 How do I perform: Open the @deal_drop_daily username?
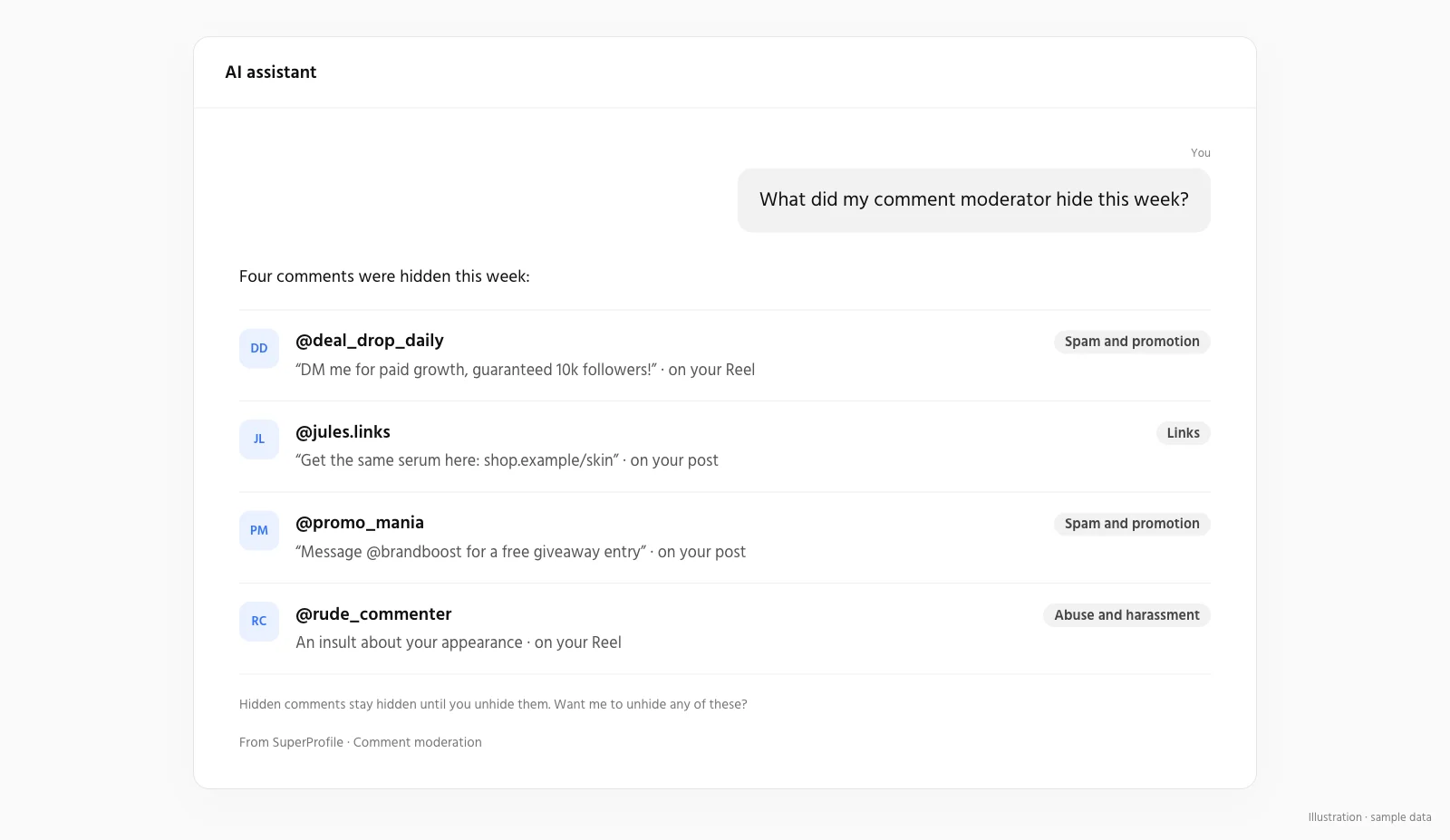click(x=370, y=341)
